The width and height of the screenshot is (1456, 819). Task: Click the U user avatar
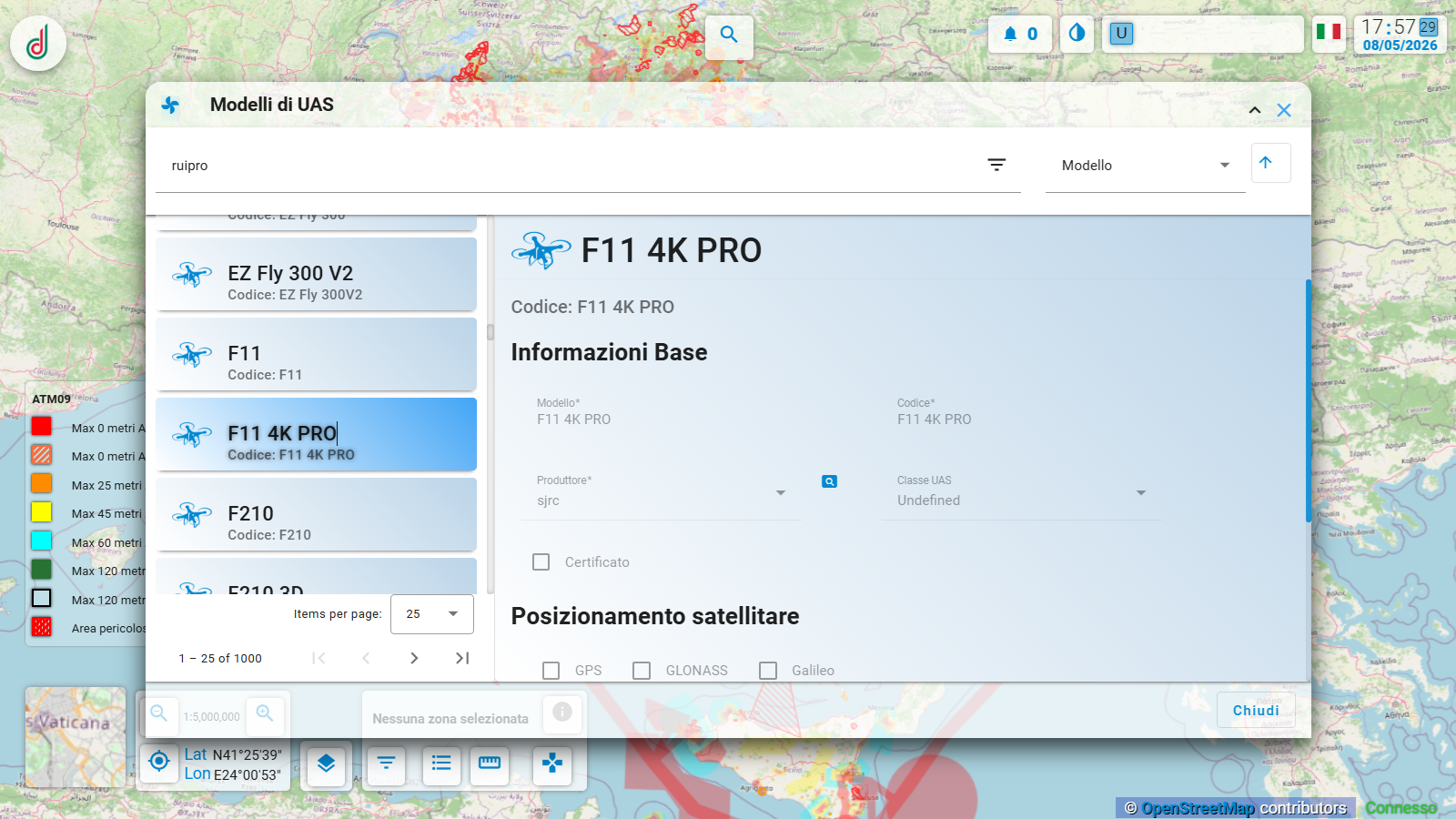1121,35
